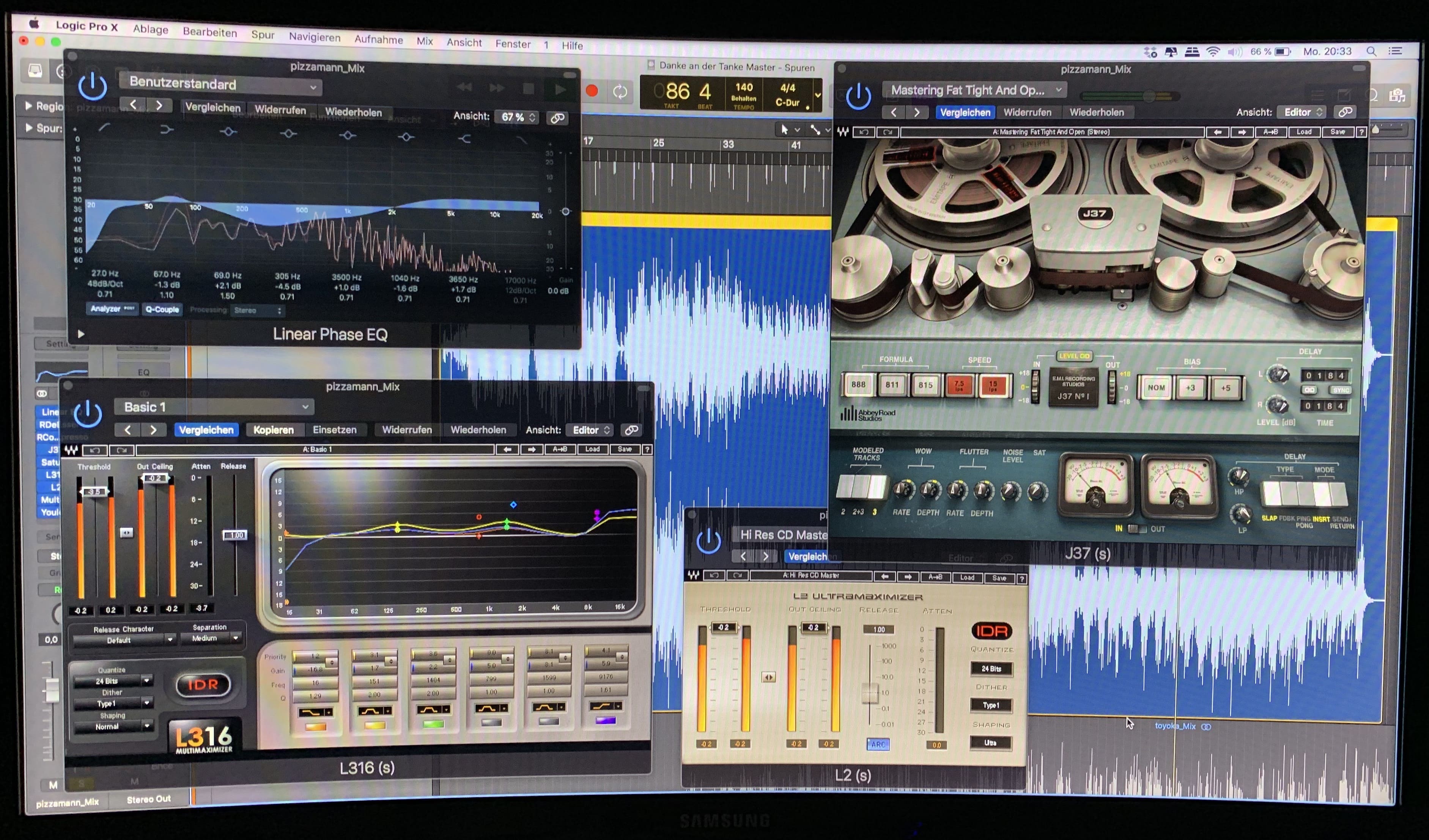Click Widerrufen in J37 window

(1027, 112)
